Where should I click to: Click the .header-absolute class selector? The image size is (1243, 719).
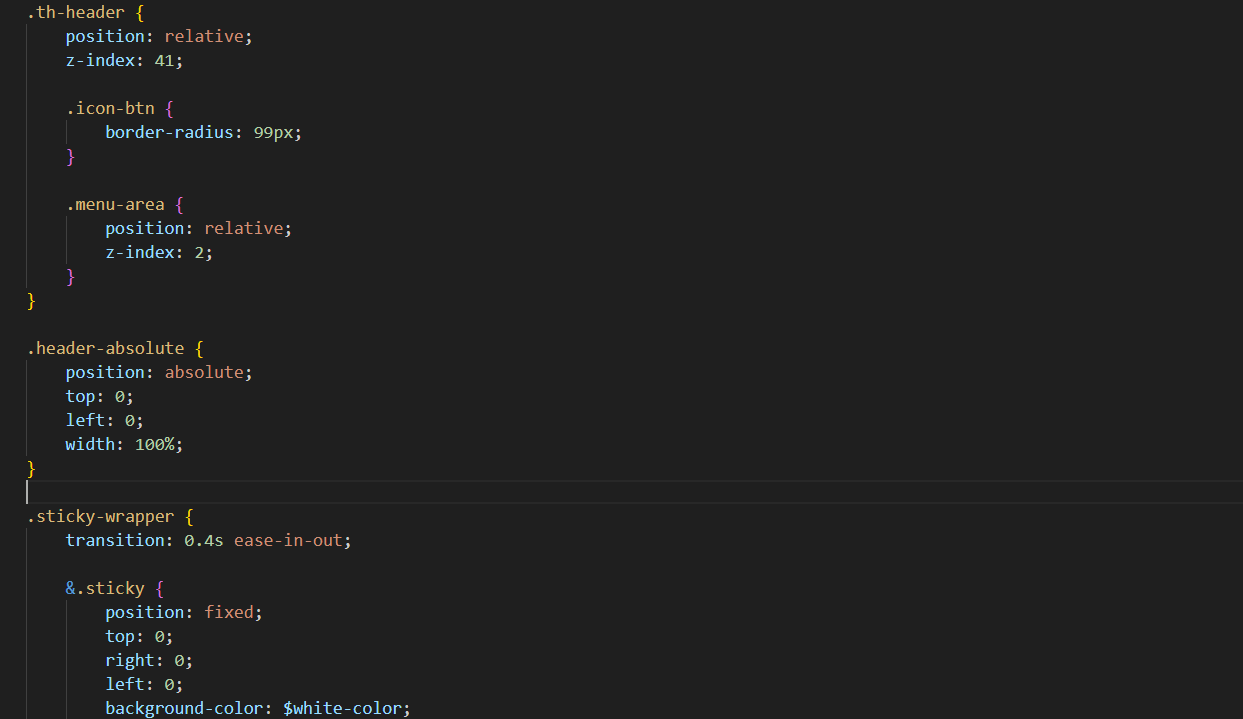[x=105, y=347]
